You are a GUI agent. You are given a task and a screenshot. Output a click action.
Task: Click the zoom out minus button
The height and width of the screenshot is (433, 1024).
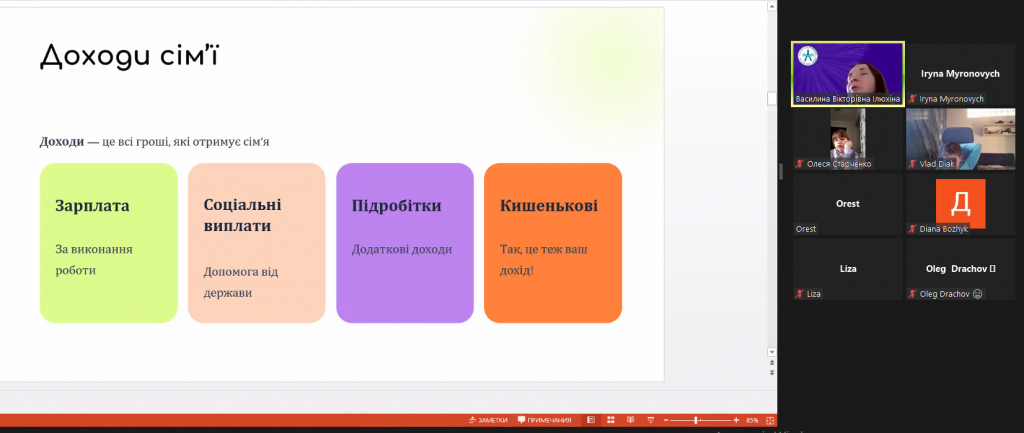666,420
